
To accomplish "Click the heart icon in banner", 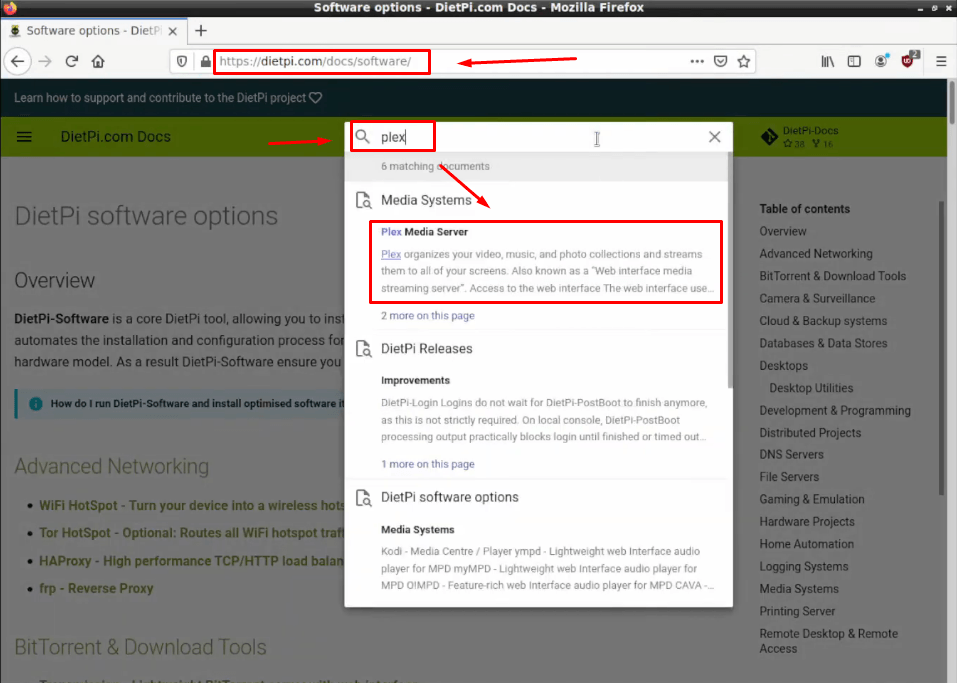I will (316, 98).
